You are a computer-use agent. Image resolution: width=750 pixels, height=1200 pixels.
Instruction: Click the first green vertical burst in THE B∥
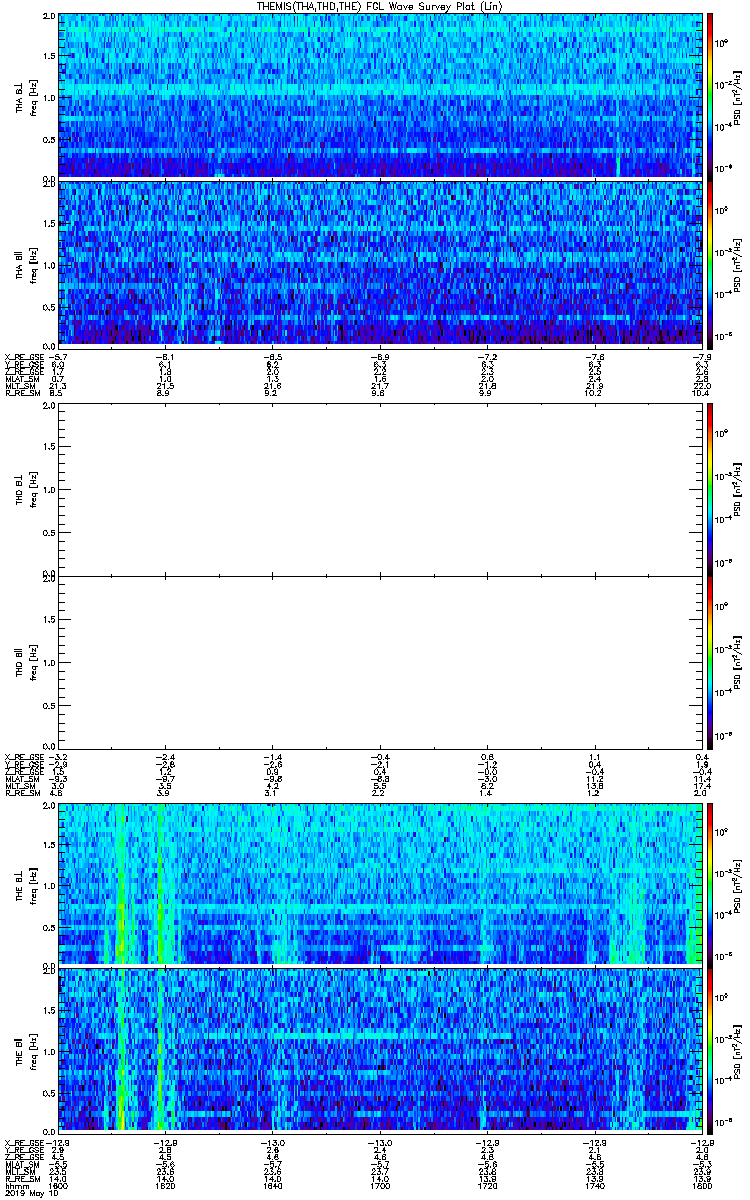[120, 1048]
